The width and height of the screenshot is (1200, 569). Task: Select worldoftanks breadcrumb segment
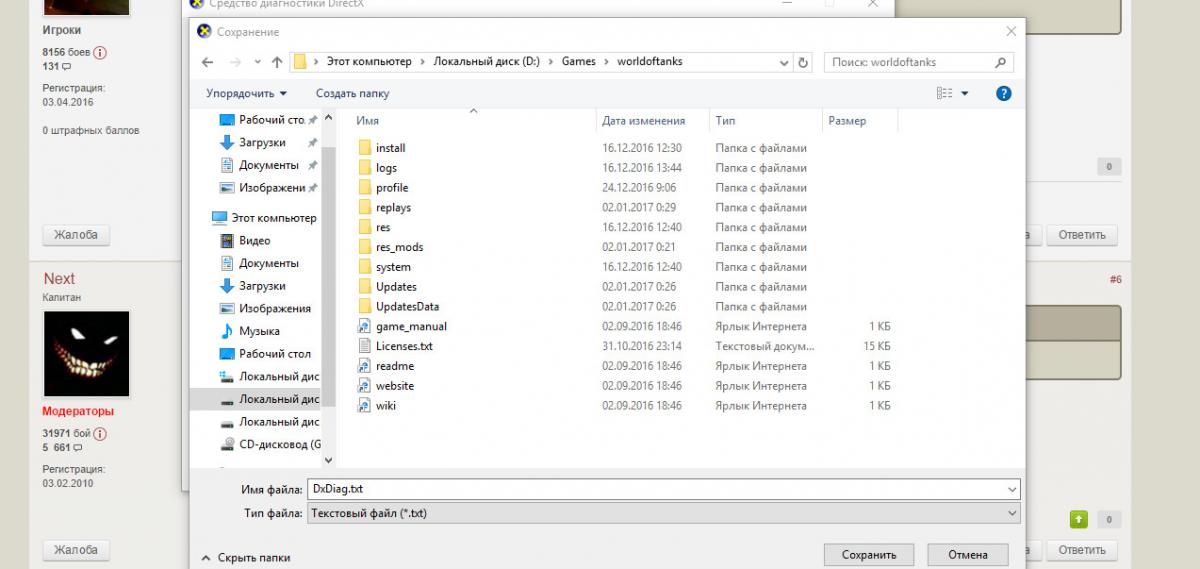pyautogui.click(x=649, y=62)
